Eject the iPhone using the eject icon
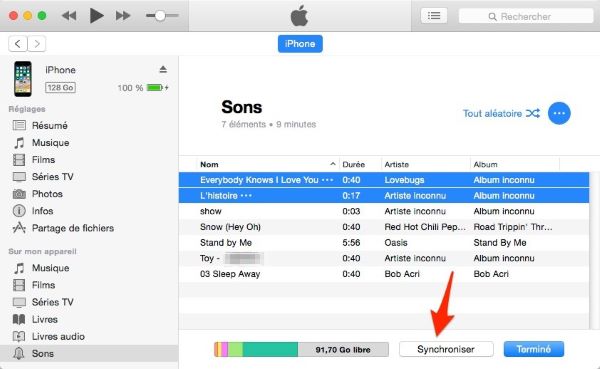The width and height of the screenshot is (600, 369). tap(163, 69)
